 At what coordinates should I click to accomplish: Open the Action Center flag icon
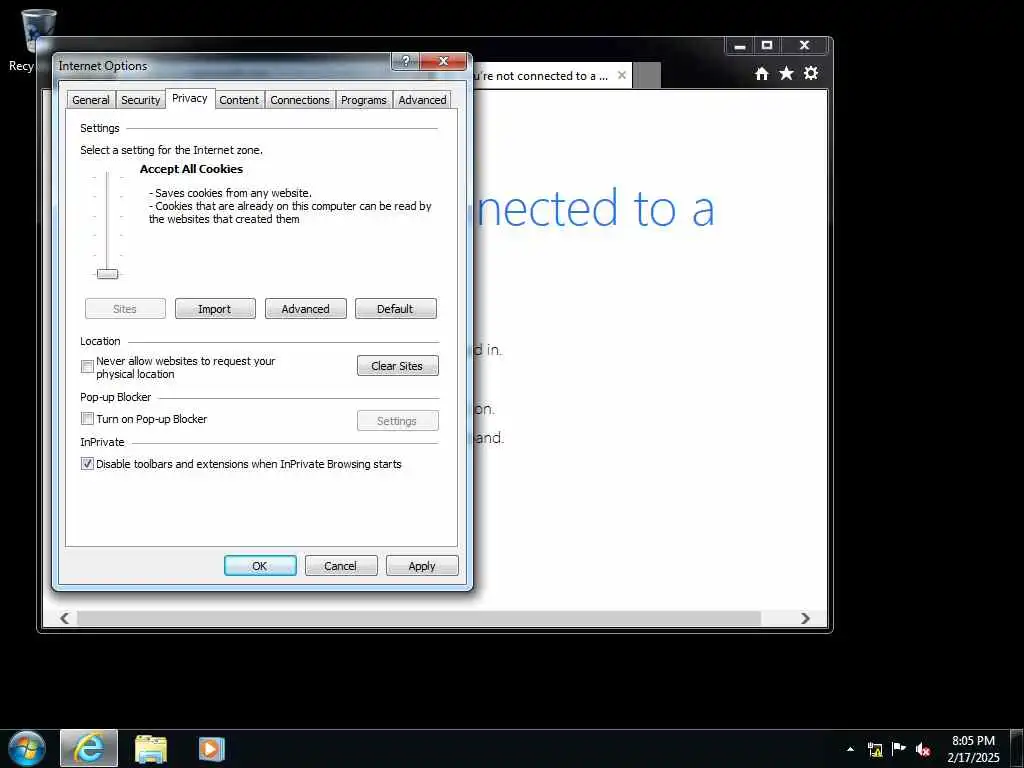[899, 748]
